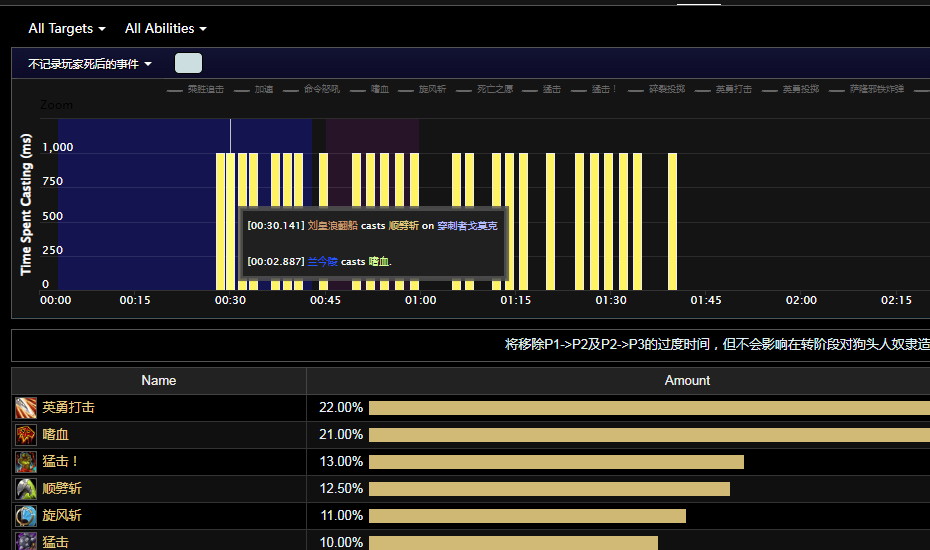This screenshot has height=550, width=930.
Task: Click the 嗜血 ability icon in table
Action: tap(26, 435)
